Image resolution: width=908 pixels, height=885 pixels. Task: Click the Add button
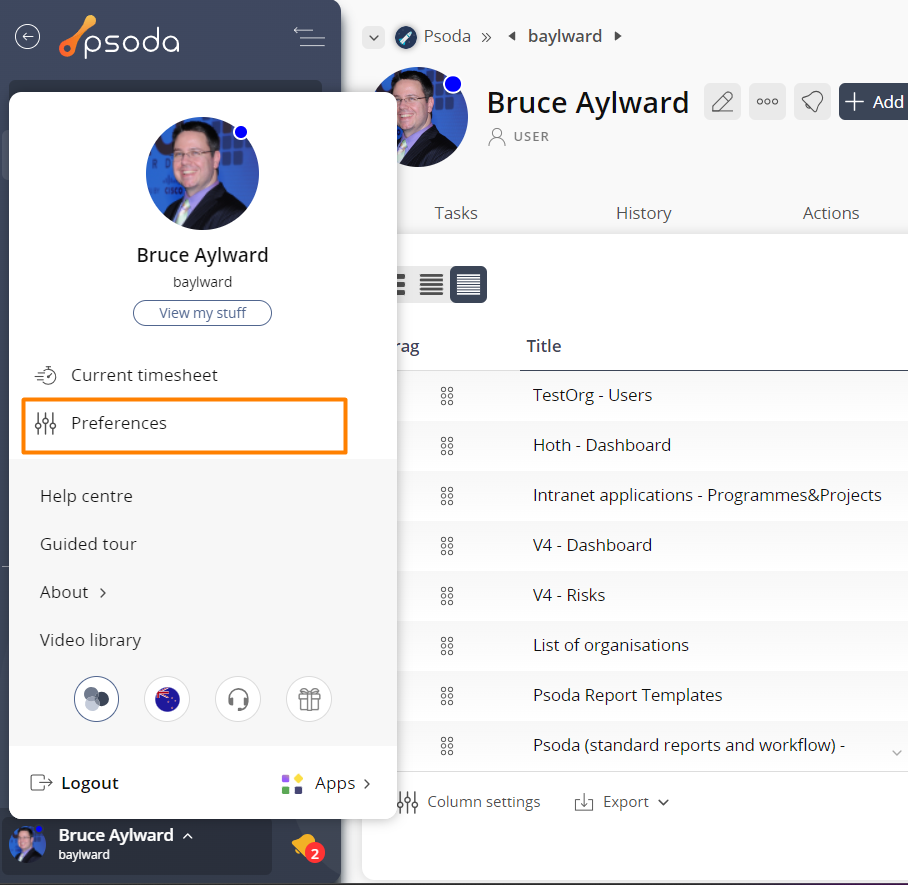tap(873, 102)
